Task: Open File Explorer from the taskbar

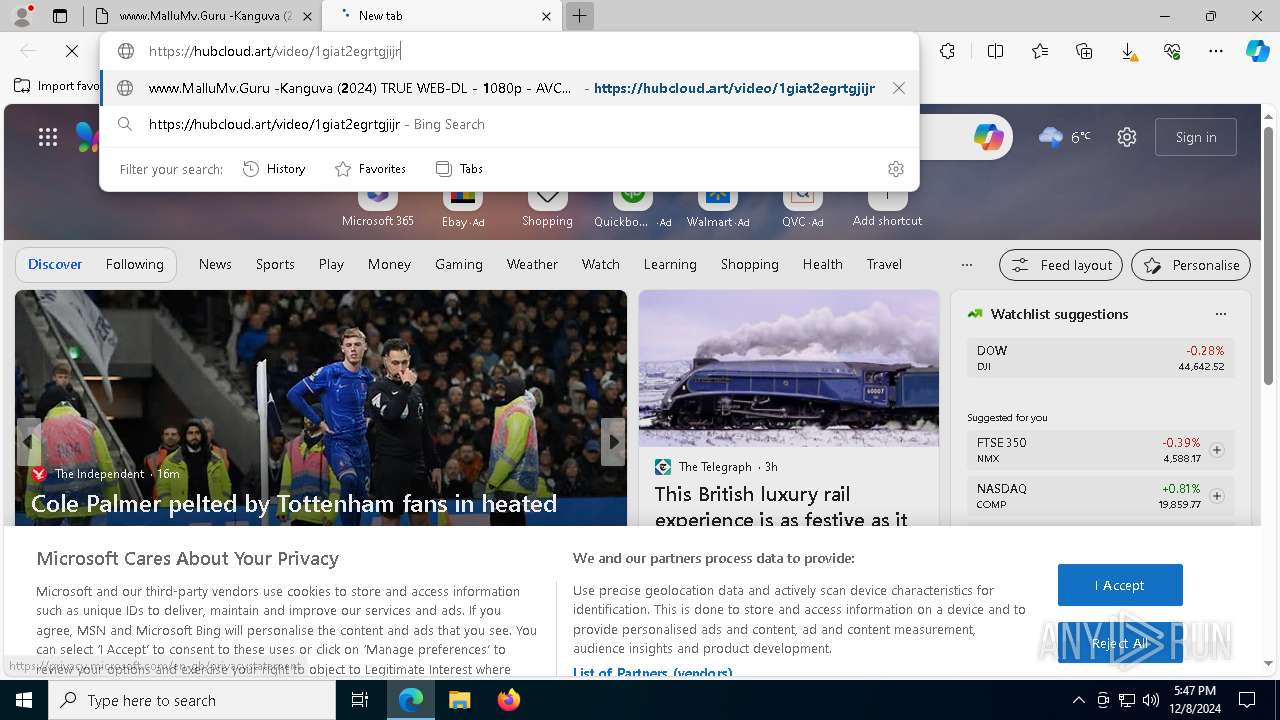Action: (459, 700)
